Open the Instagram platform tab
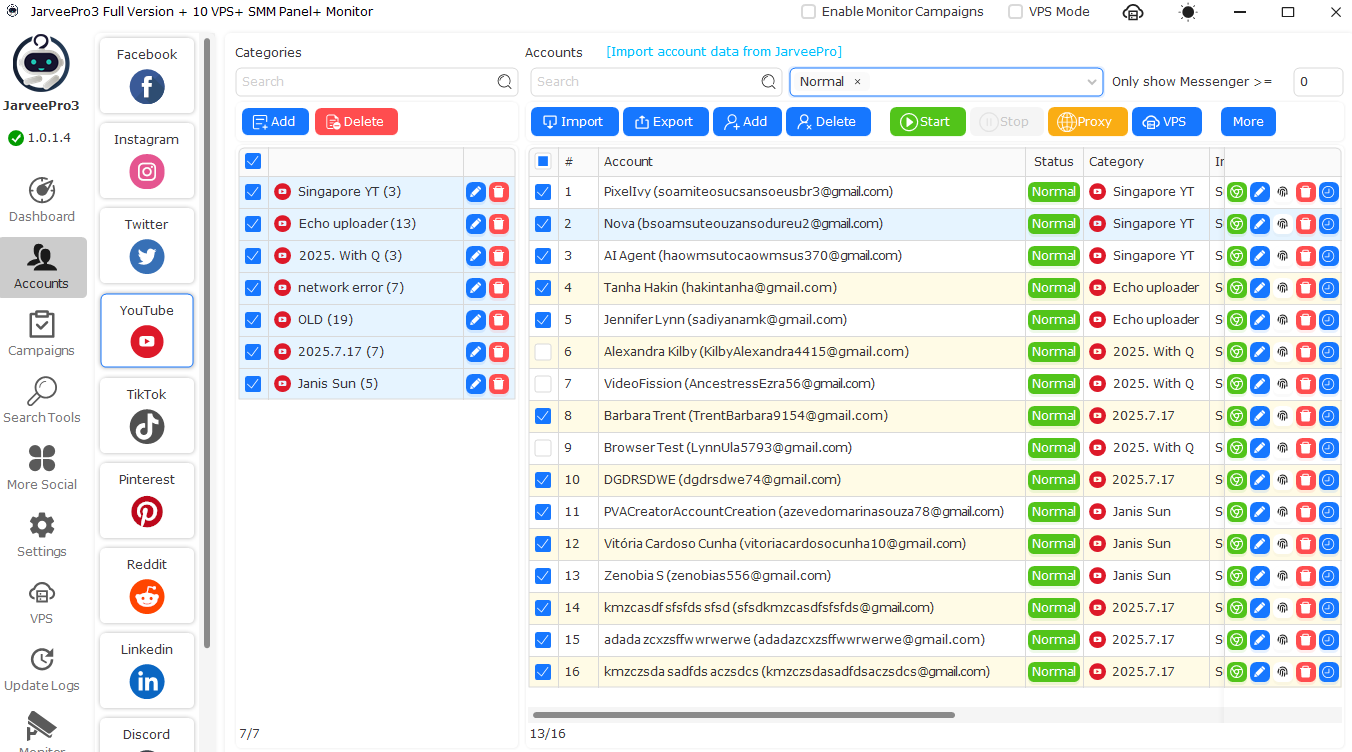 [147, 160]
